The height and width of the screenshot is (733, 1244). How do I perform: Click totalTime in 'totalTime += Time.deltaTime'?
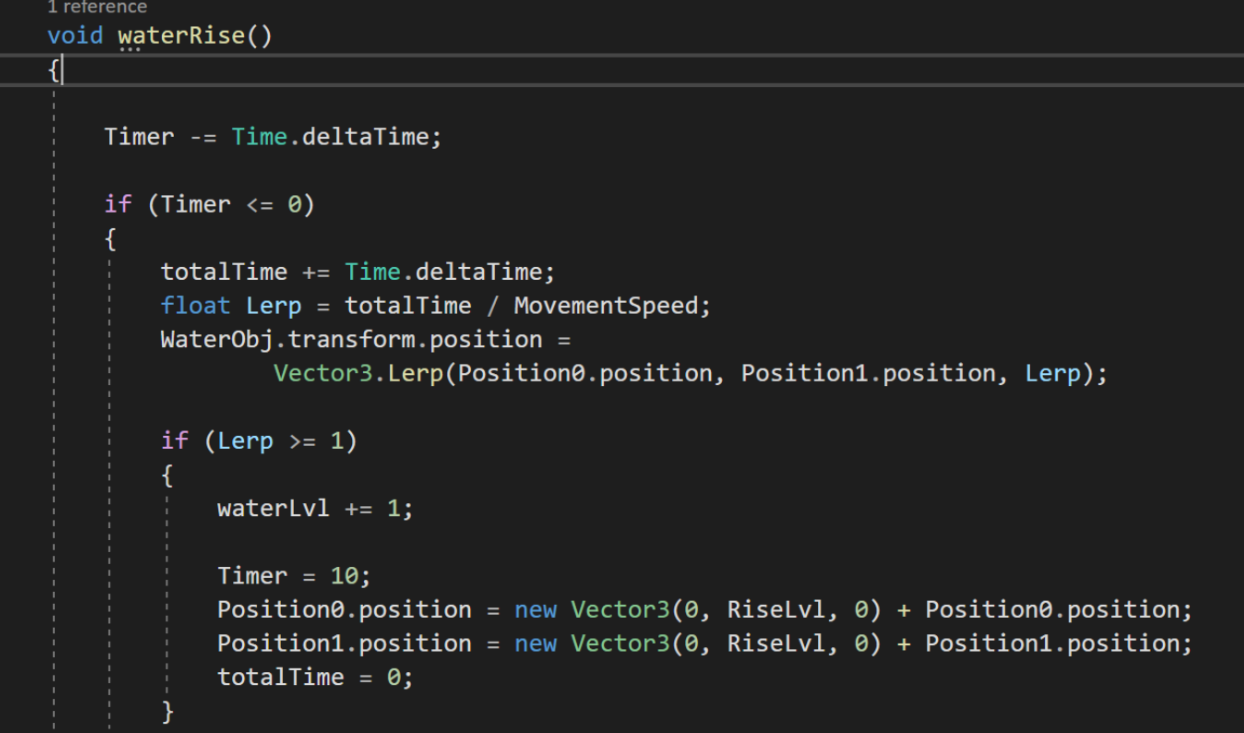pyautogui.click(x=223, y=272)
